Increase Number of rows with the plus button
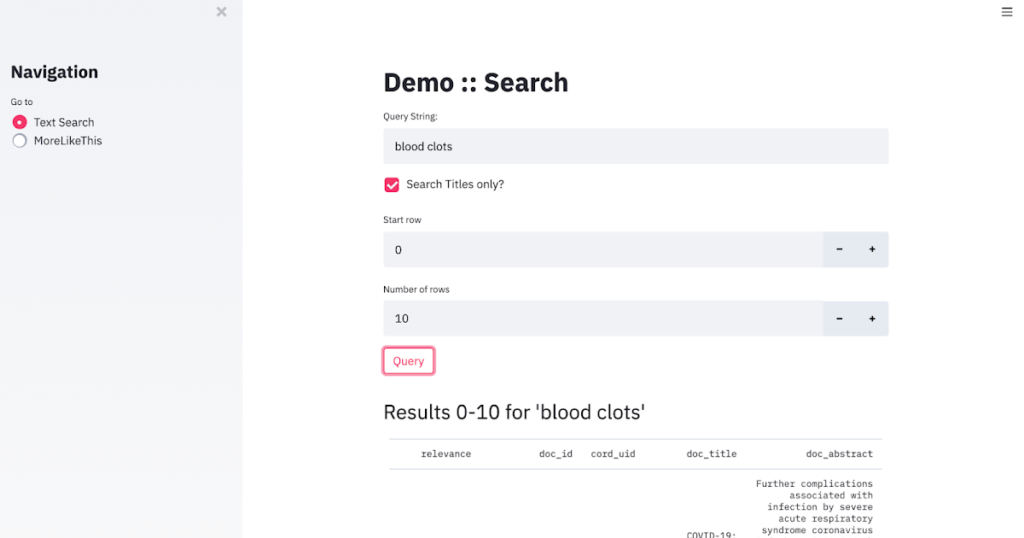This screenshot has width=1024, height=538. pyautogui.click(x=872, y=319)
